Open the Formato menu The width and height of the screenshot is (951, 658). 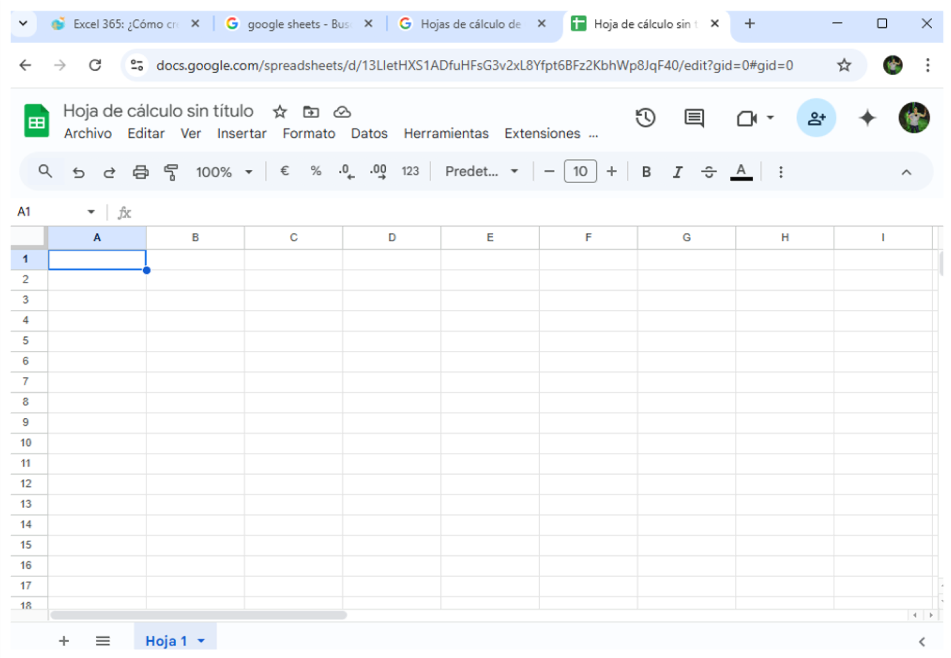pos(308,134)
